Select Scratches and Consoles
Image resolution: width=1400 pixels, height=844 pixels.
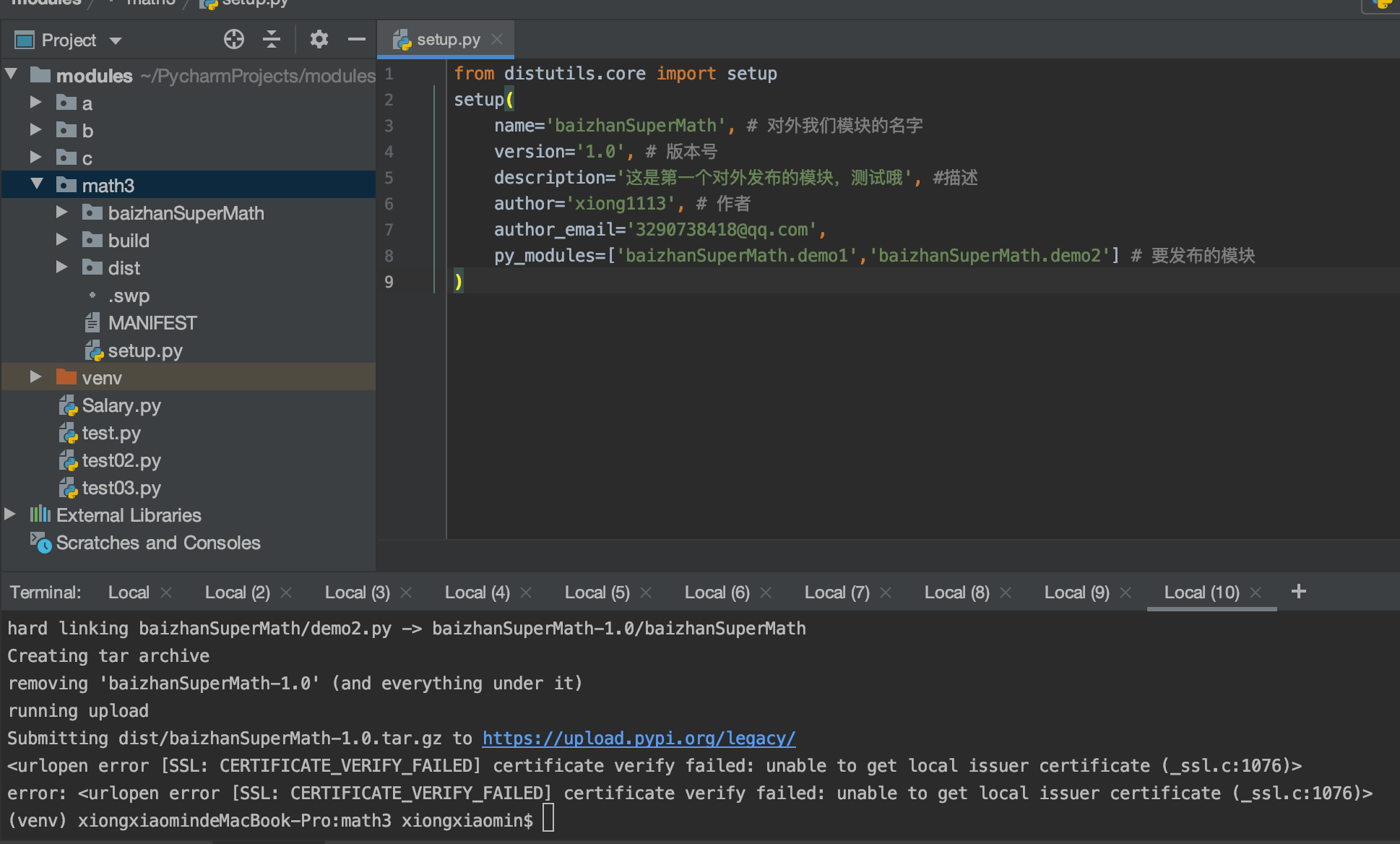click(x=158, y=543)
